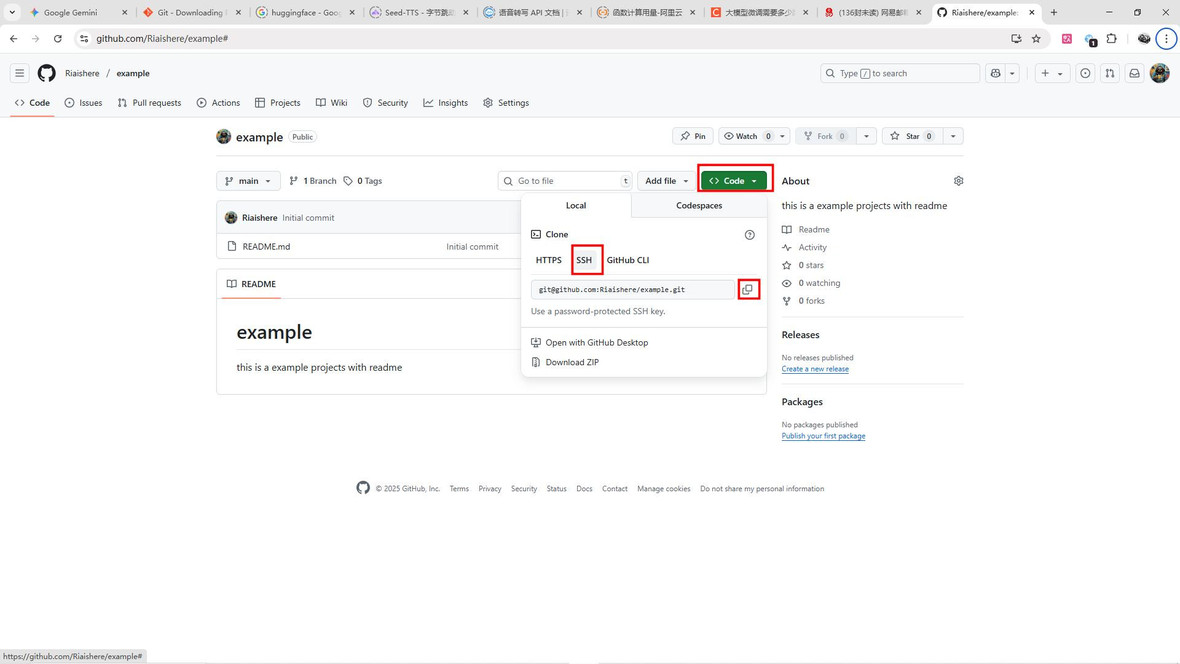Image resolution: width=1180 pixels, height=664 pixels.
Task: Pin the example repository
Action: click(x=692, y=136)
